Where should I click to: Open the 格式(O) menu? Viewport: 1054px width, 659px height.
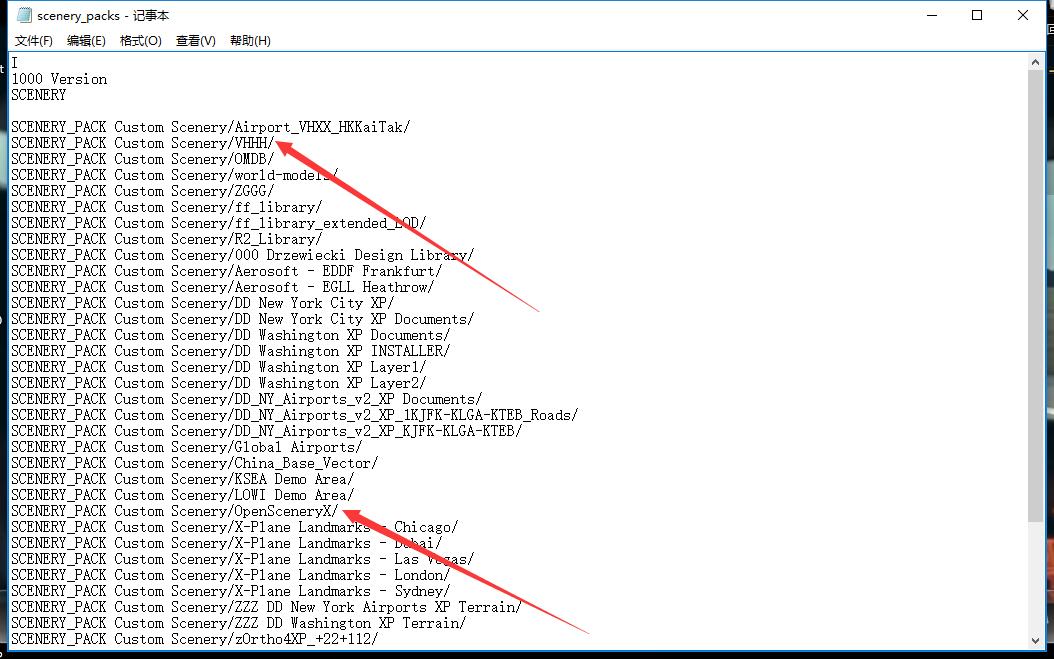pos(140,41)
